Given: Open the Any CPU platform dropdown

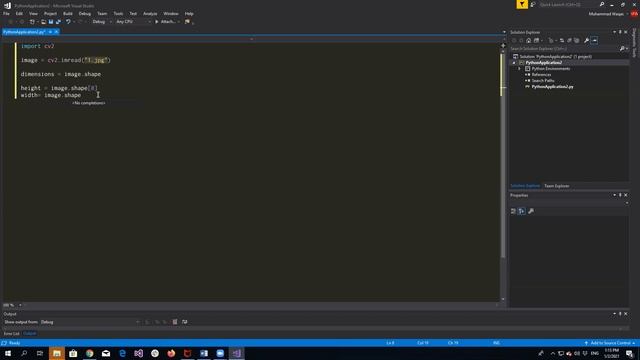Looking at the screenshot, I should [133, 22].
